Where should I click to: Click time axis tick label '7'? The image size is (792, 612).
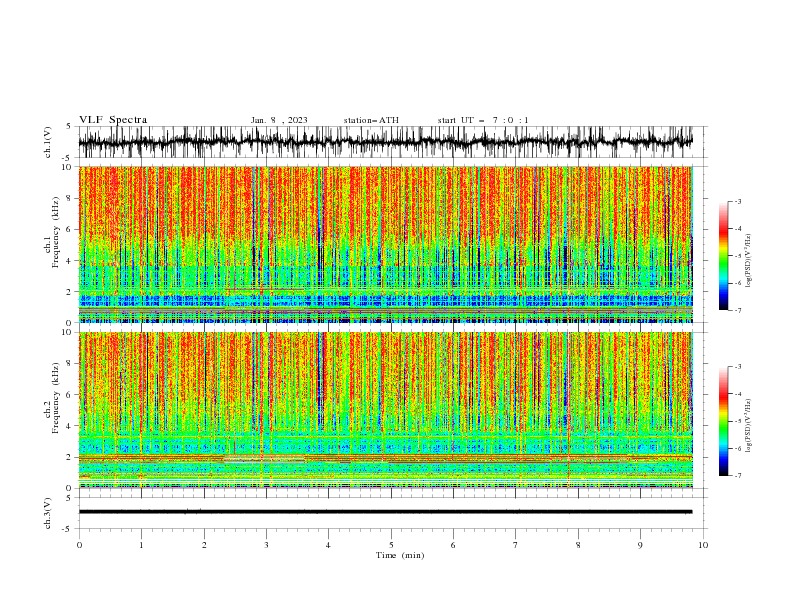(x=516, y=545)
